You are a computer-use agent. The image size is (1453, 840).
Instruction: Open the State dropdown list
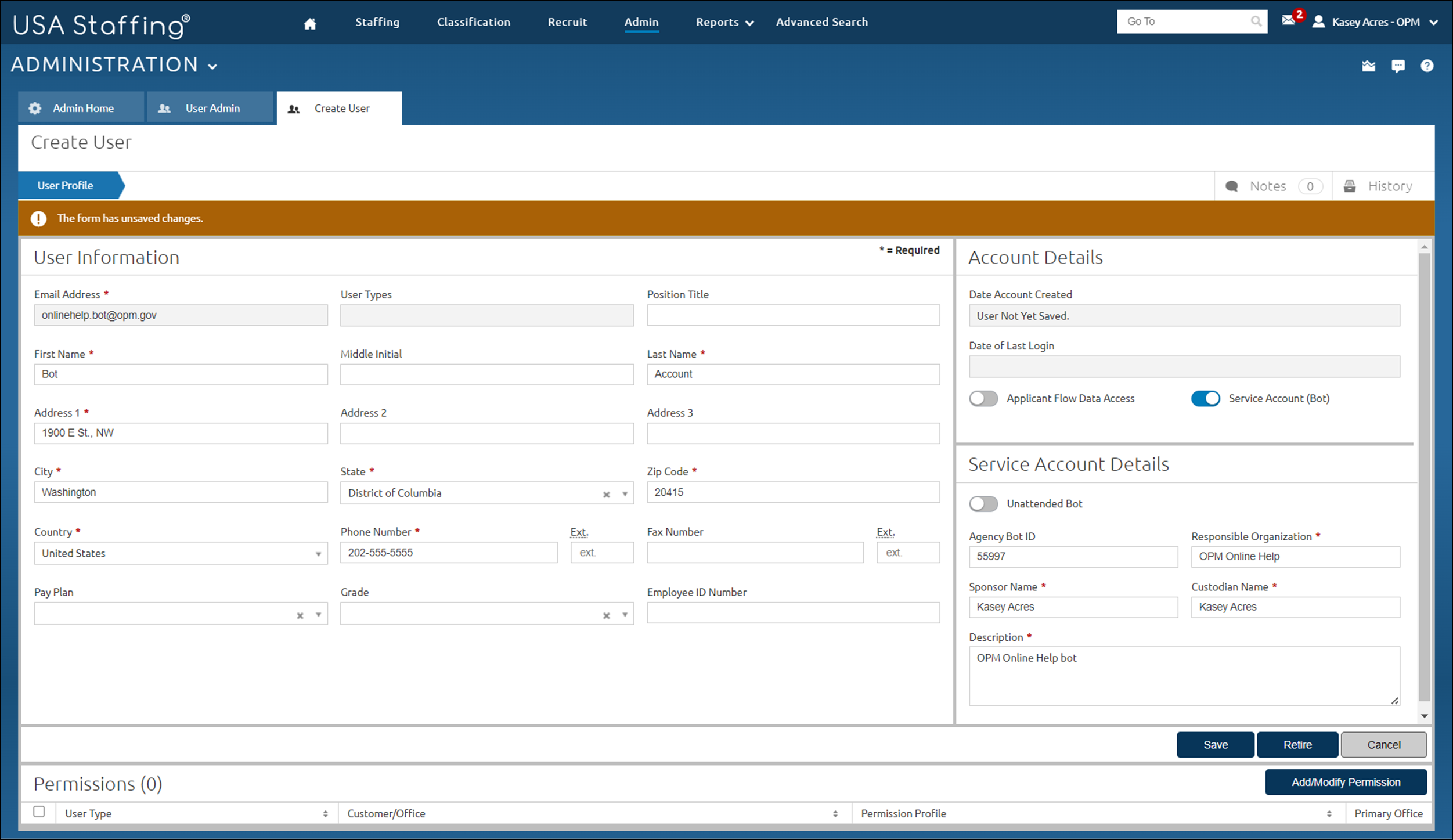coord(625,494)
